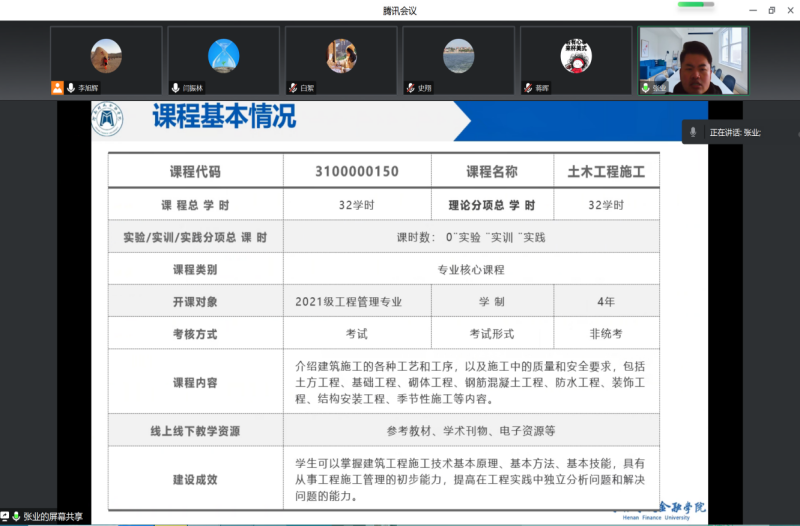Screen dimensions: 800x526
Task: Click 蒋晖's microphone status icon
Action: tap(527, 88)
